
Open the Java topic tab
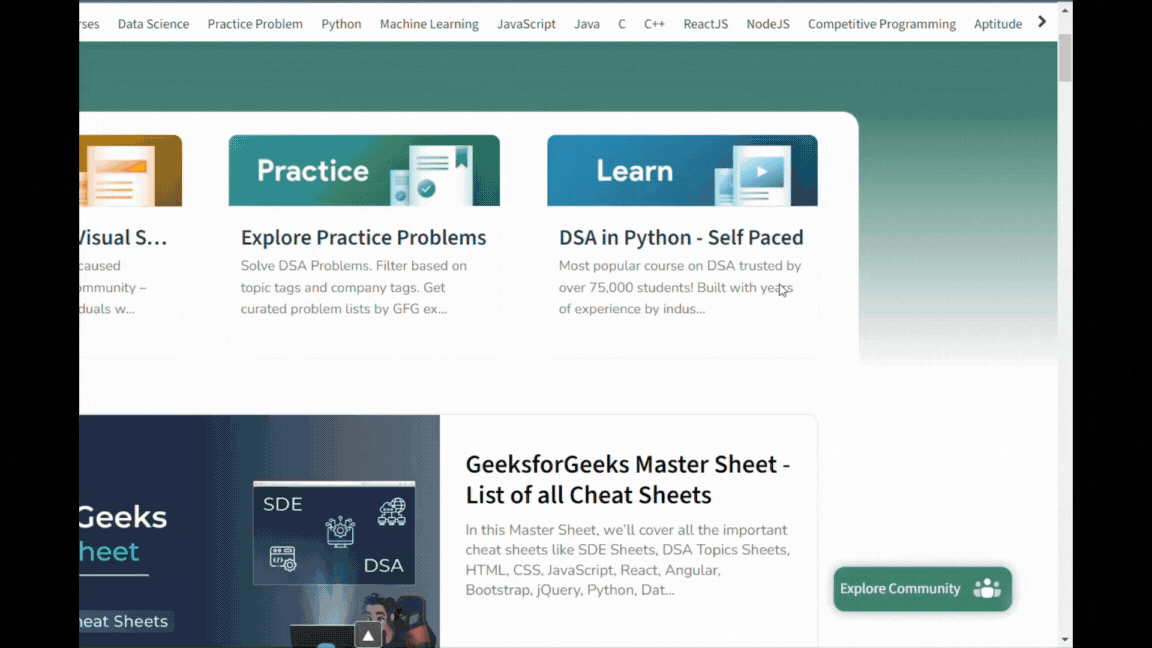(x=586, y=24)
